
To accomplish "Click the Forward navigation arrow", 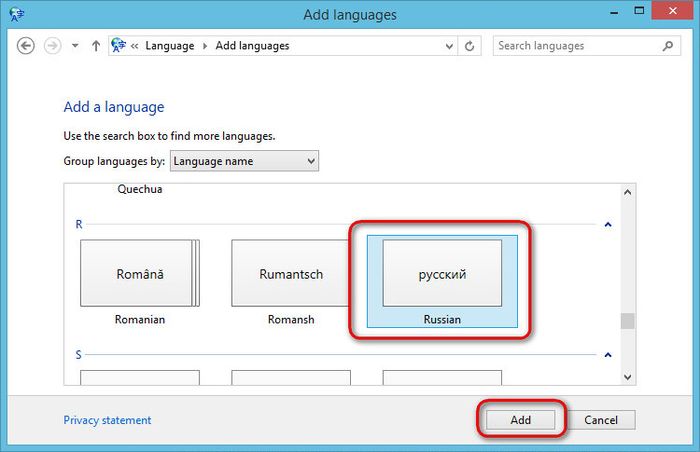I will tap(52, 46).
